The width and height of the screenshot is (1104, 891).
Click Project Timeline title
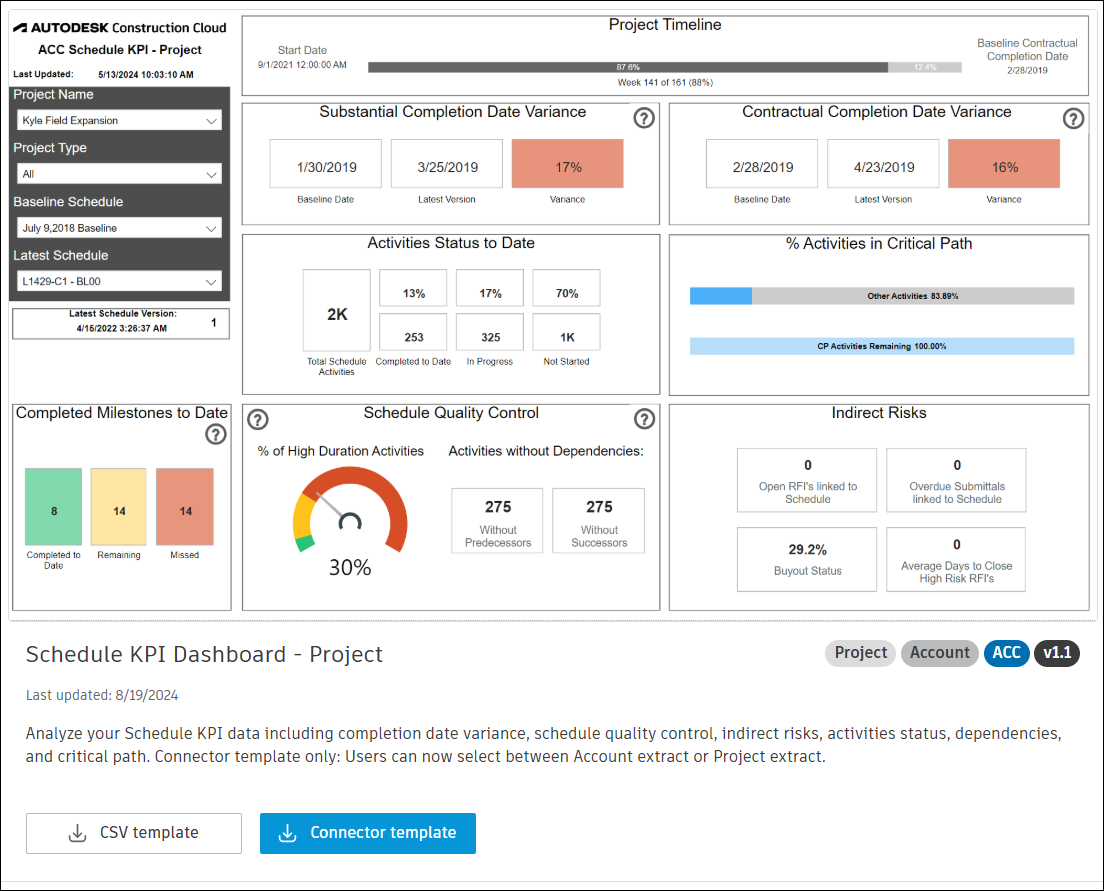click(x=665, y=25)
